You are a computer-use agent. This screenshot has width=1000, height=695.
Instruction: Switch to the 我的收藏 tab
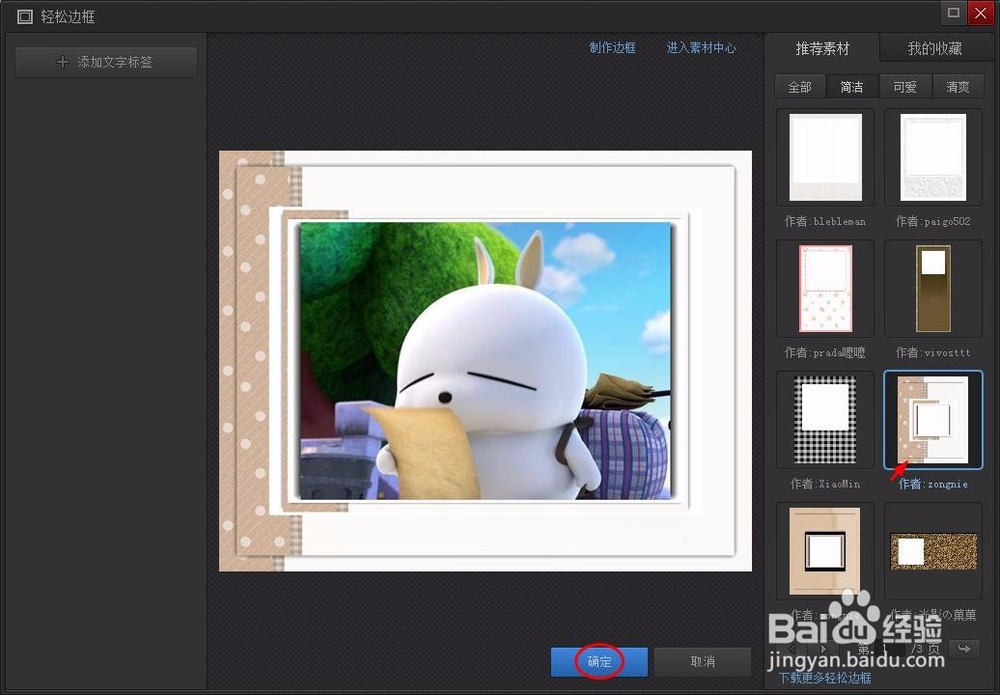pos(934,48)
